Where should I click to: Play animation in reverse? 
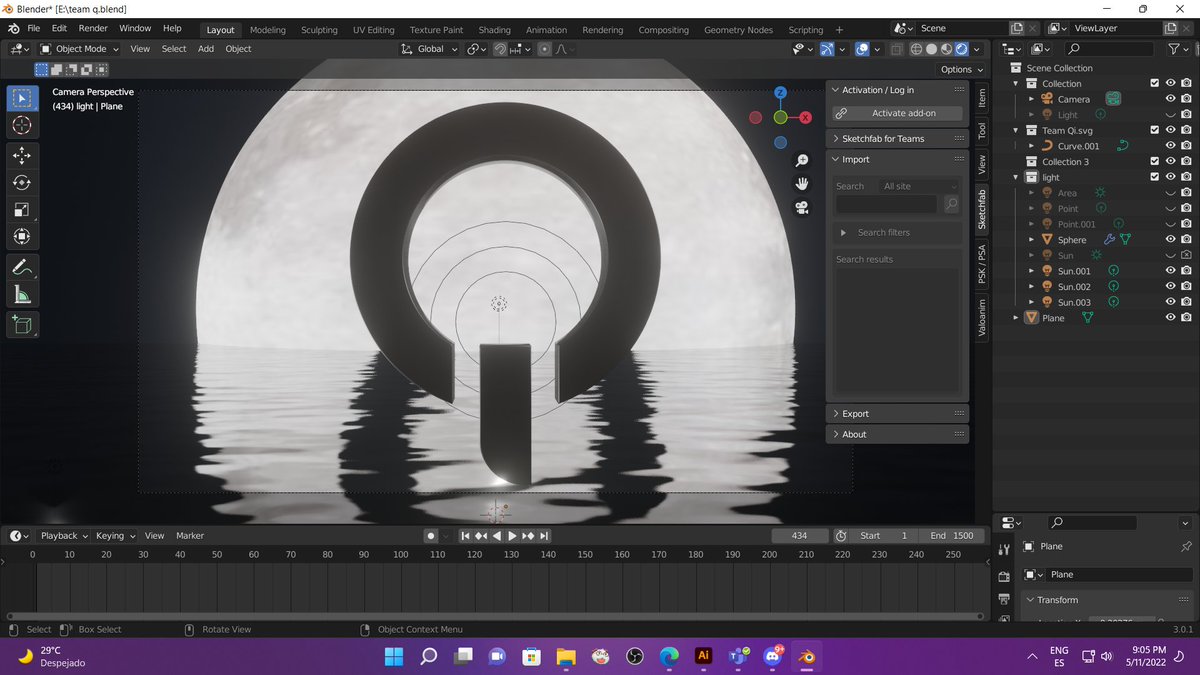(x=497, y=536)
